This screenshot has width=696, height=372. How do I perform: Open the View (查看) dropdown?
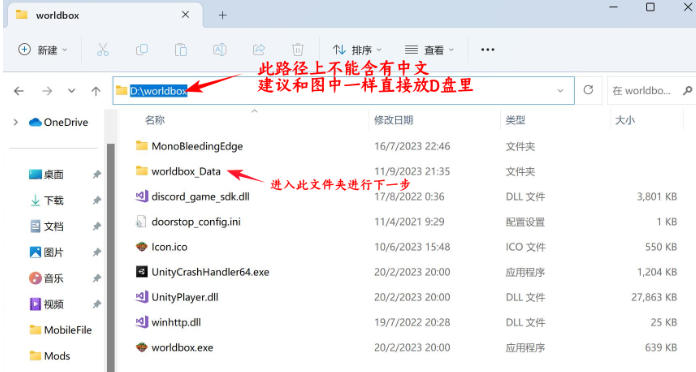point(429,50)
